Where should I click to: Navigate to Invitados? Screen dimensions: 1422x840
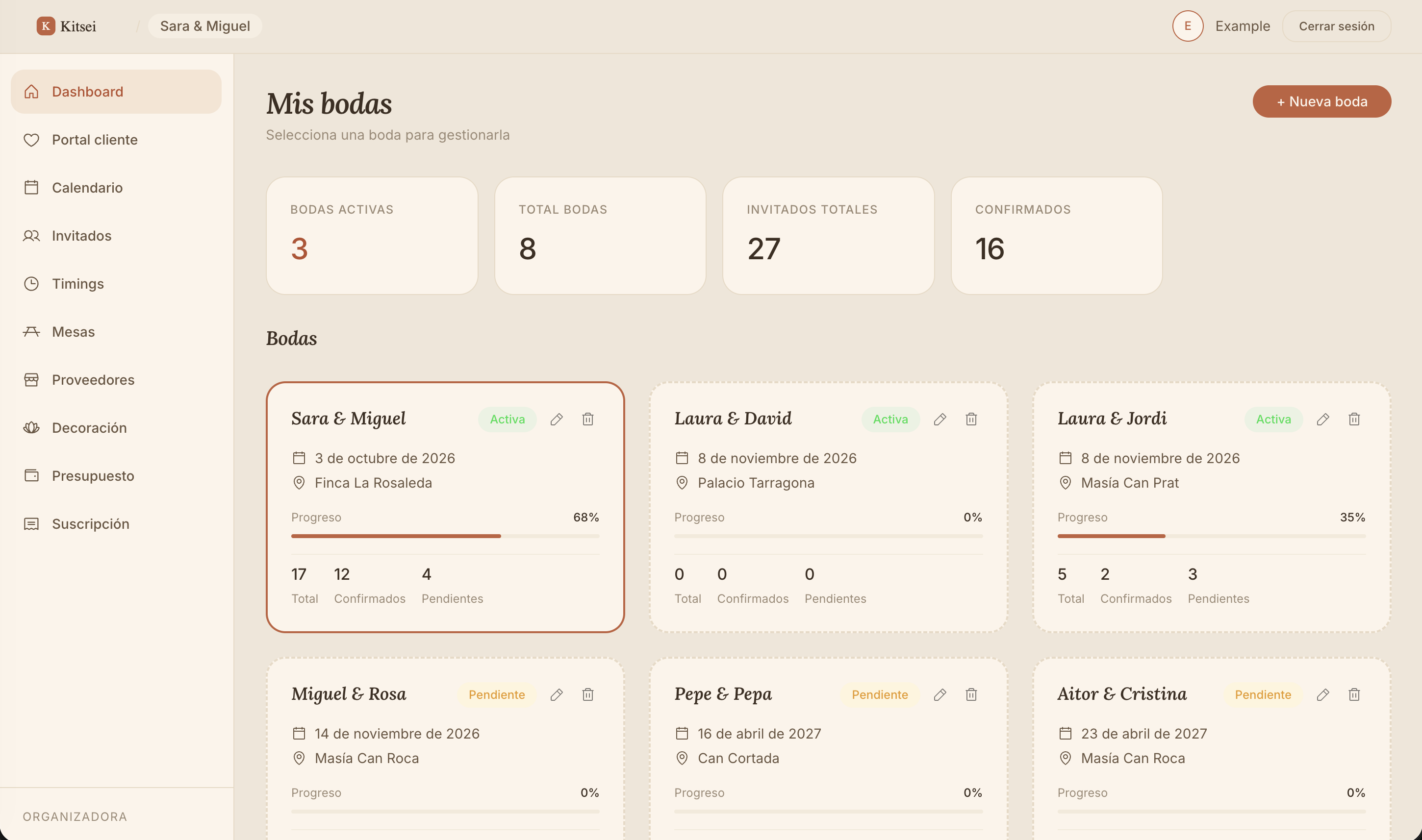point(116,236)
